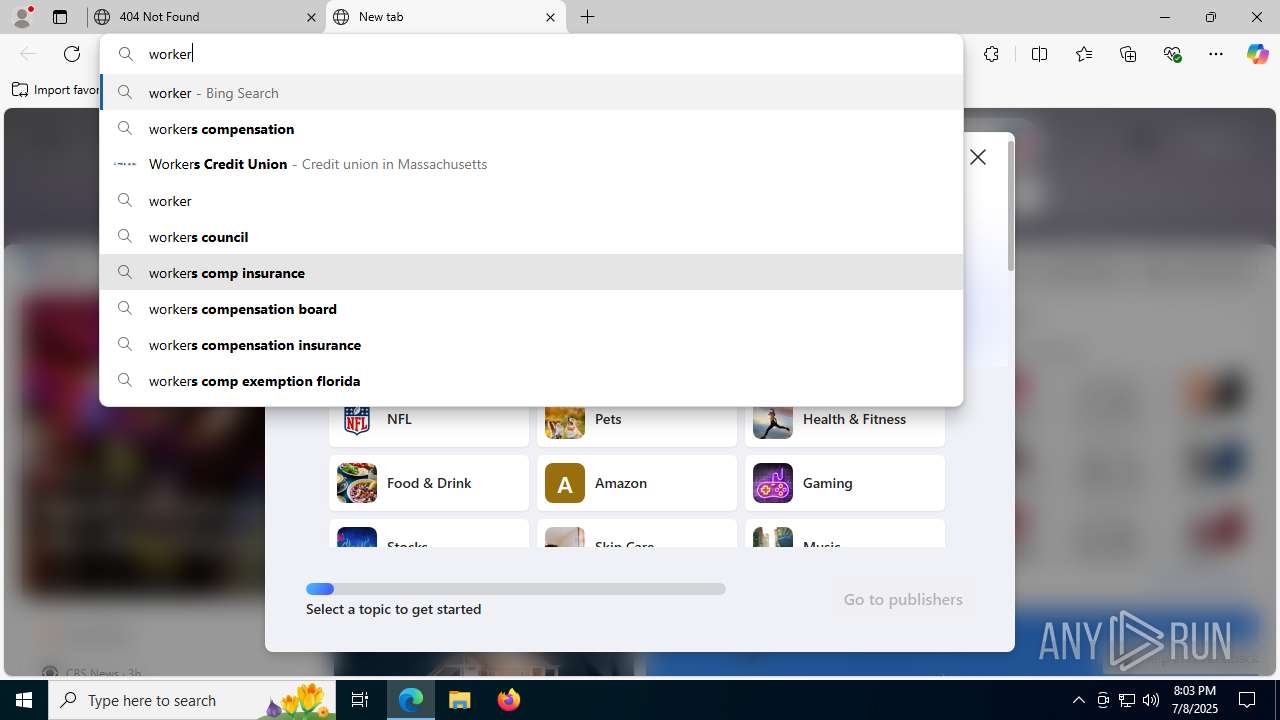Select 'workers compensation board' suggestion
This screenshot has width=1280, height=720.
point(531,309)
